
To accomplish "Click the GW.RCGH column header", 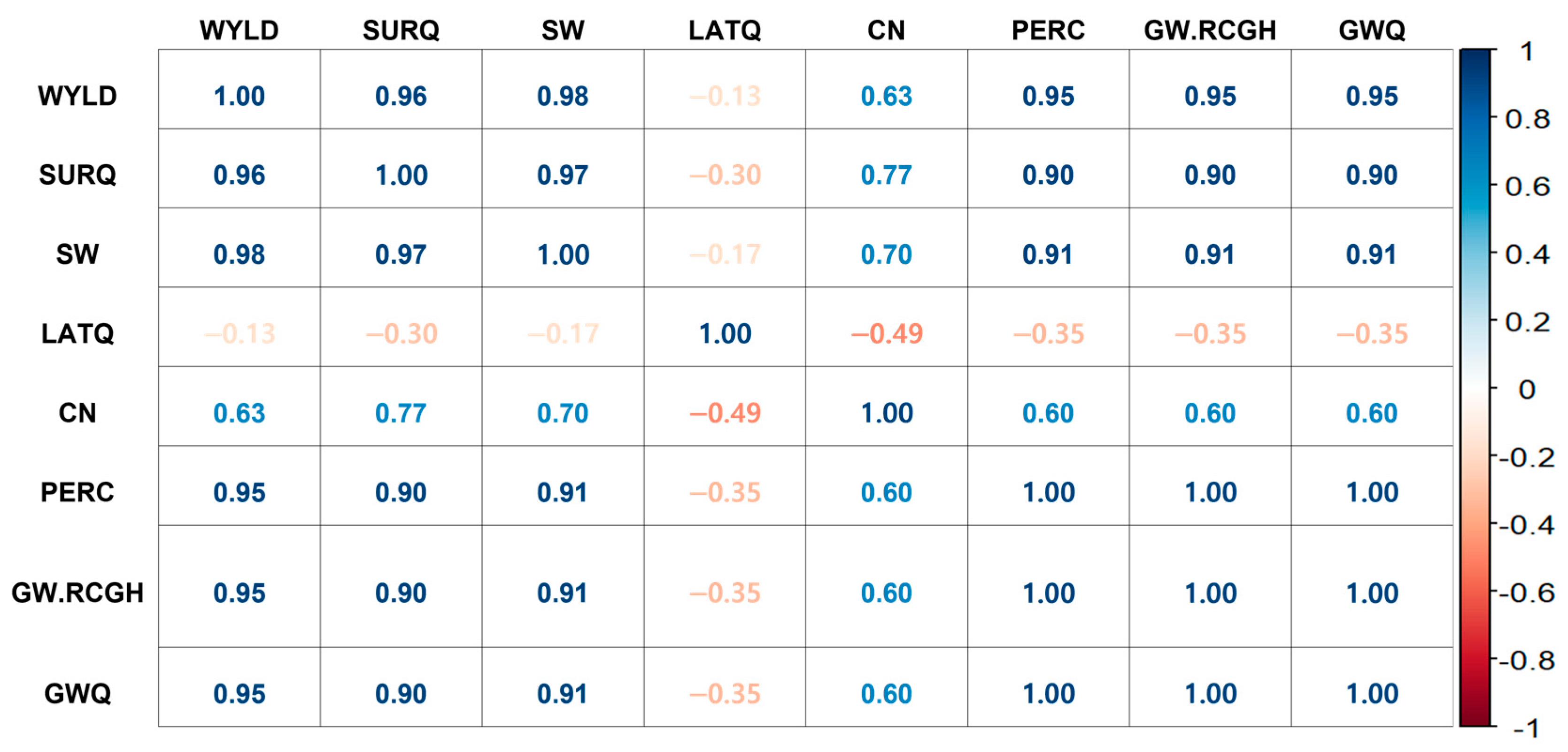I will 1210,31.
